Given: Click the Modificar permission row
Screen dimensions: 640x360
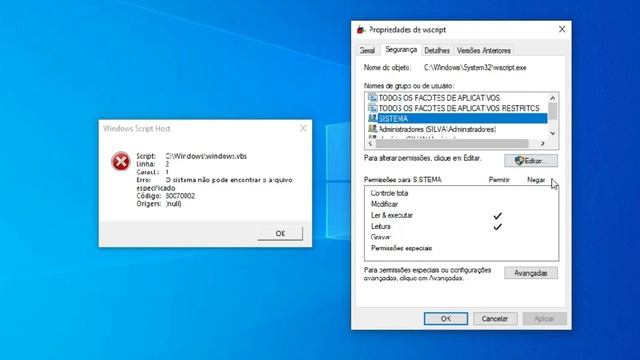Looking at the screenshot, I should click(x=461, y=204).
